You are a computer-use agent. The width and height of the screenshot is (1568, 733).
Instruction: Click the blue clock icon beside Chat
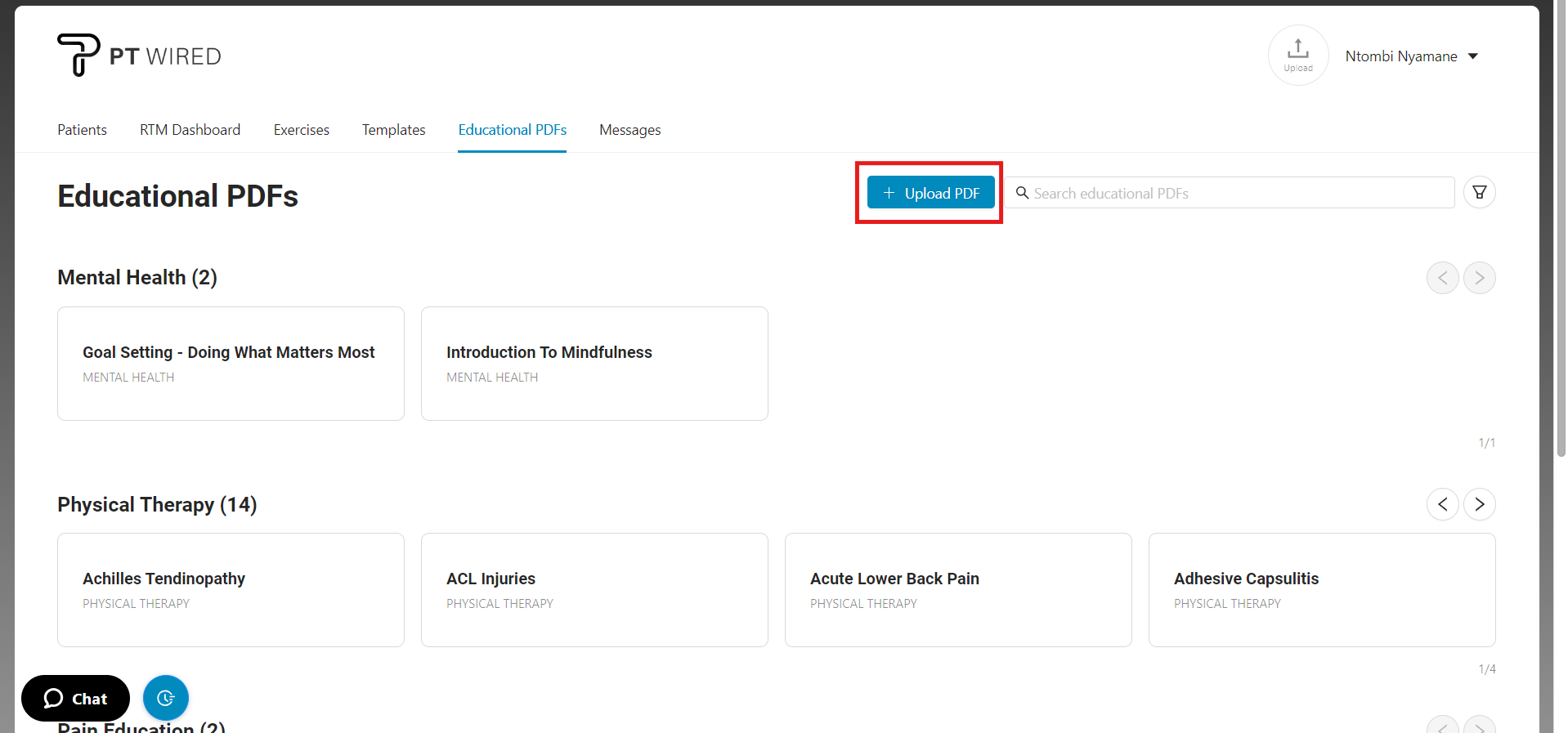click(x=165, y=698)
